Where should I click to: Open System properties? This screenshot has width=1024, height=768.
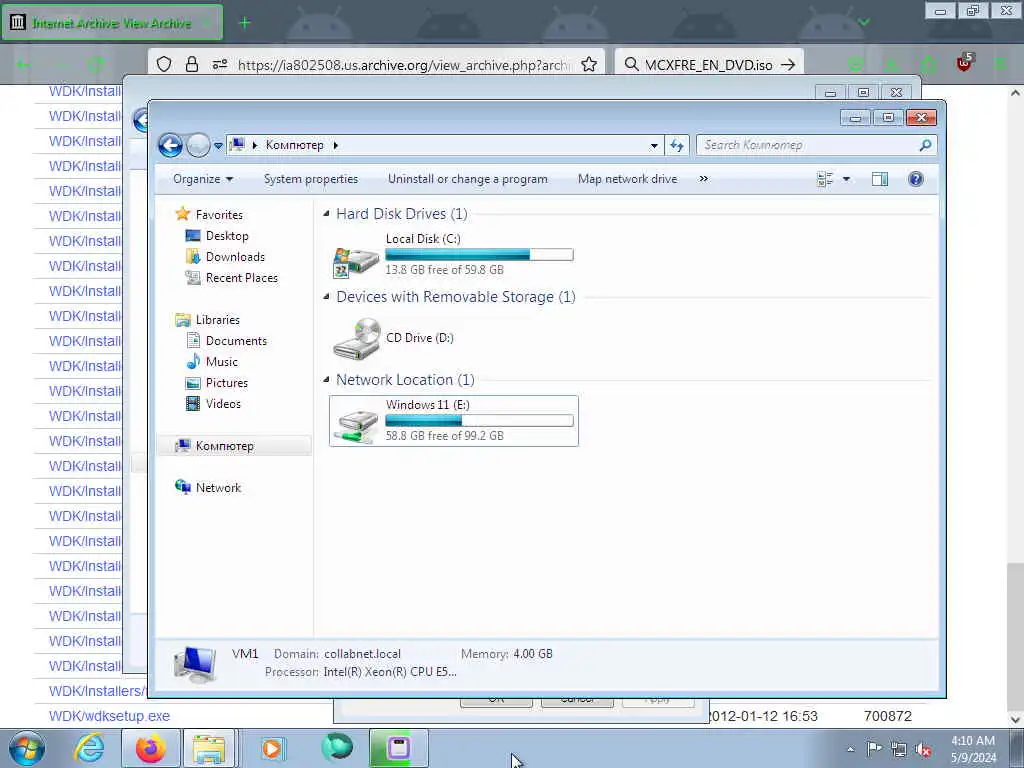311,179
